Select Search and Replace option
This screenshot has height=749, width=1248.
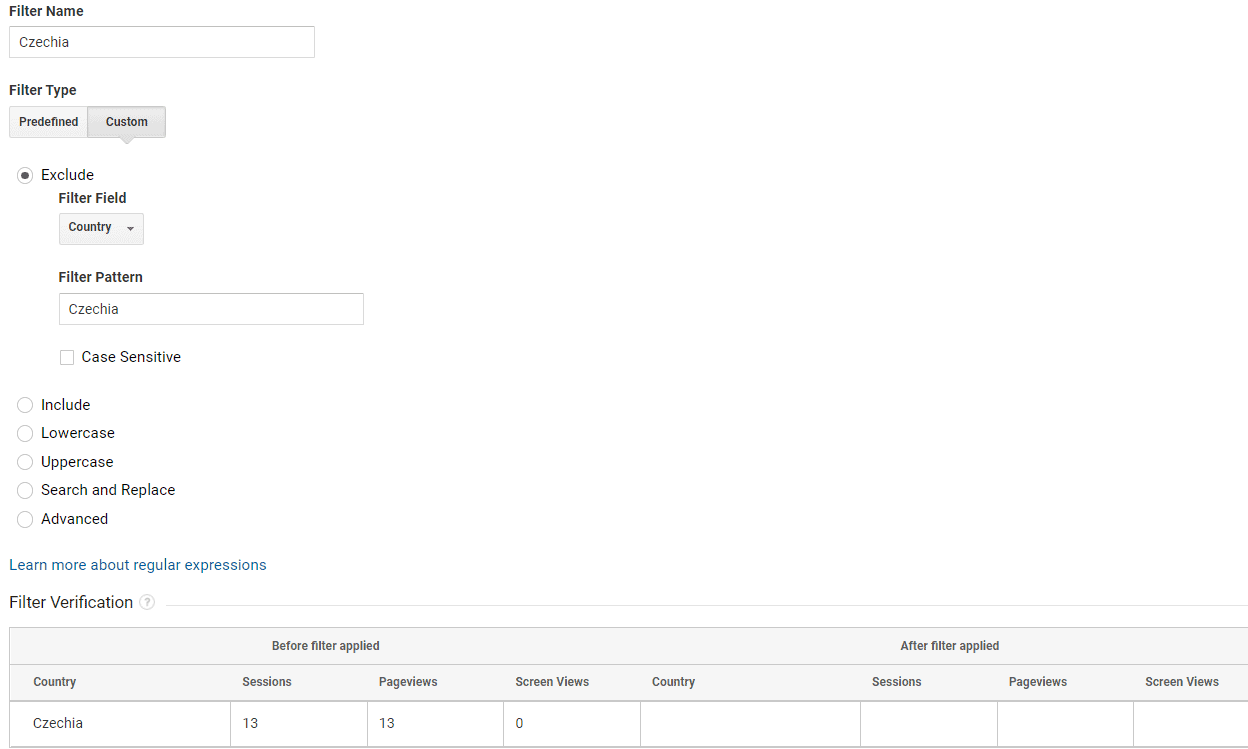(25, 490)
